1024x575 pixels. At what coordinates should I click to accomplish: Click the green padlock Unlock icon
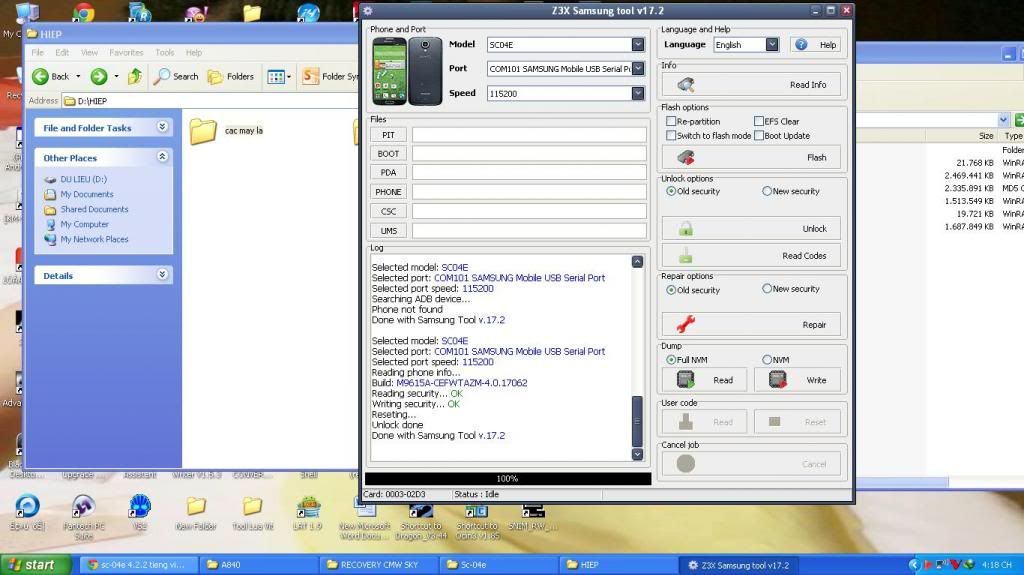coord(686,229)
